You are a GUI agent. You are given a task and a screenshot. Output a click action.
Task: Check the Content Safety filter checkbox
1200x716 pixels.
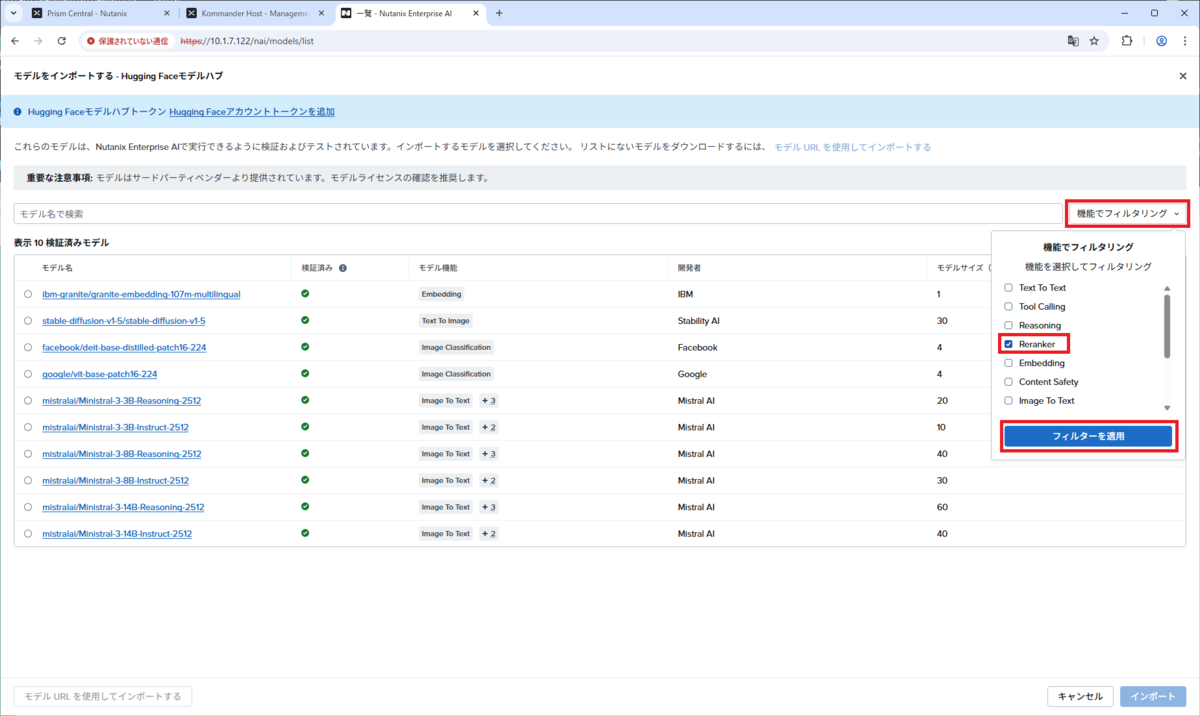click(1008, 382)
